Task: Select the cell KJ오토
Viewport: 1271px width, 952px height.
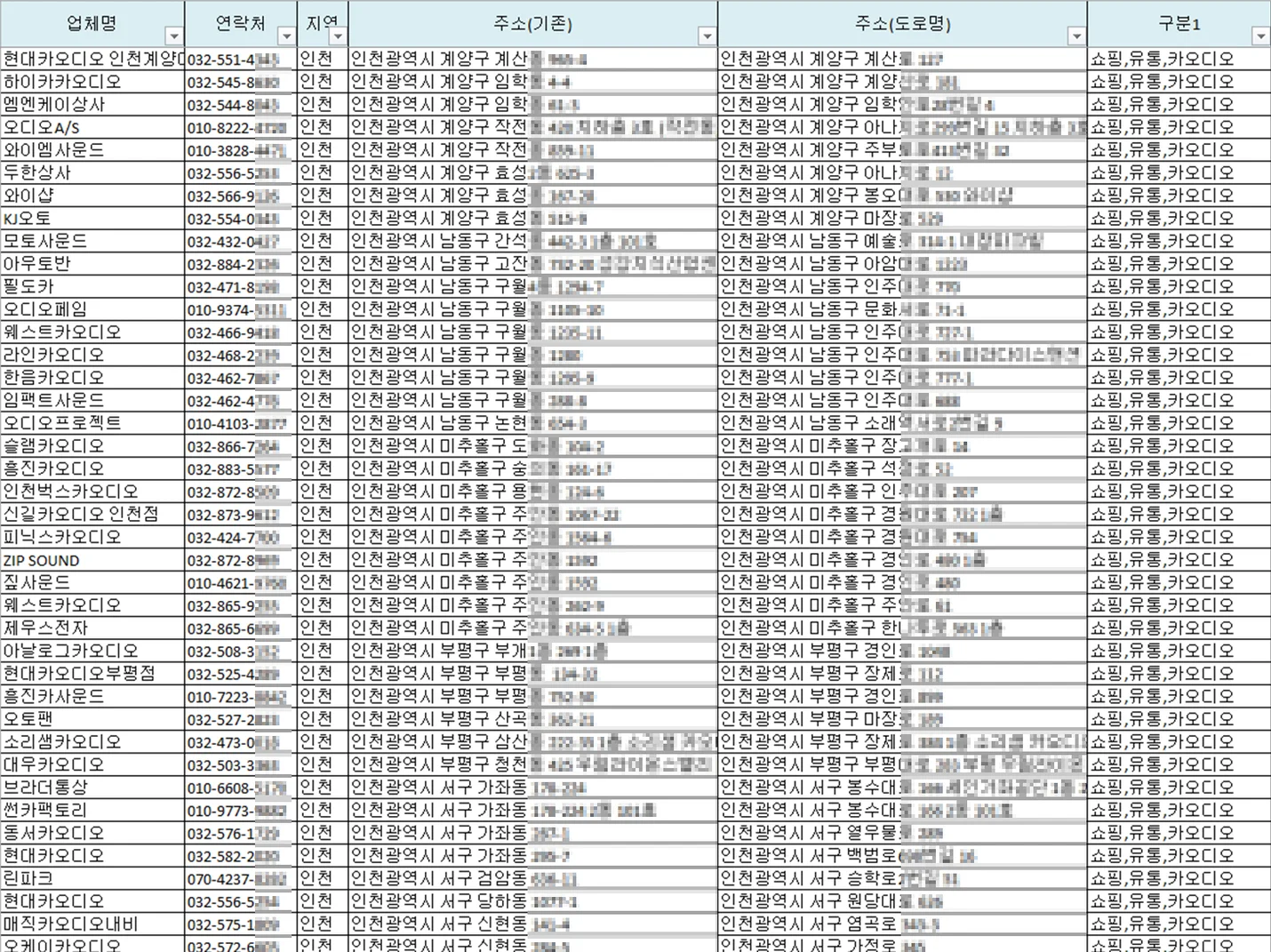Action: pos(92,219)
